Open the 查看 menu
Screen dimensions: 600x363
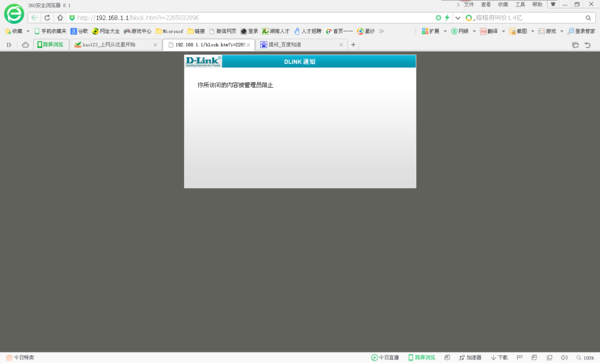tap(486, 5)
